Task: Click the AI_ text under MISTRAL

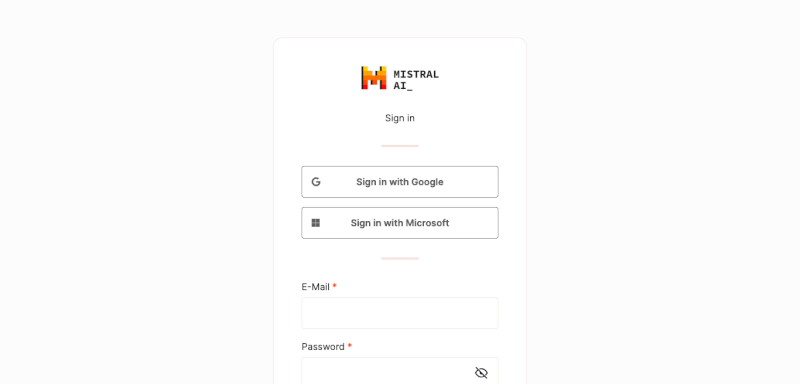Action: 403,86
